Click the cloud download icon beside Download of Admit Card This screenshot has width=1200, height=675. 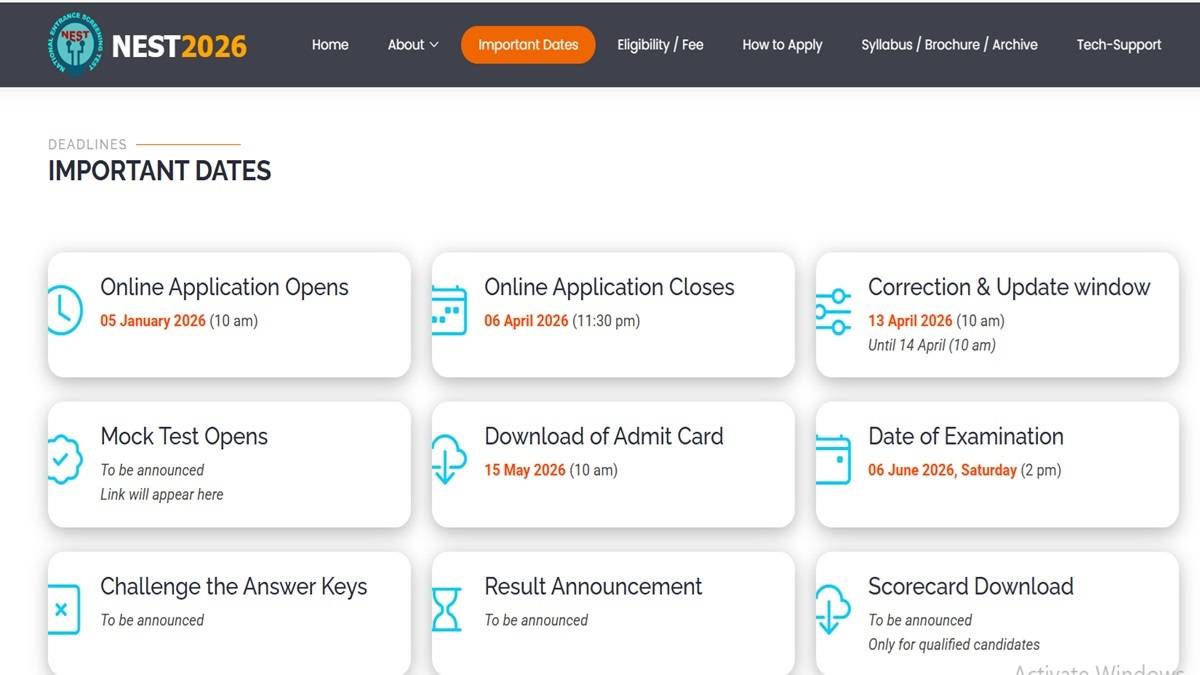click(448, 460)
